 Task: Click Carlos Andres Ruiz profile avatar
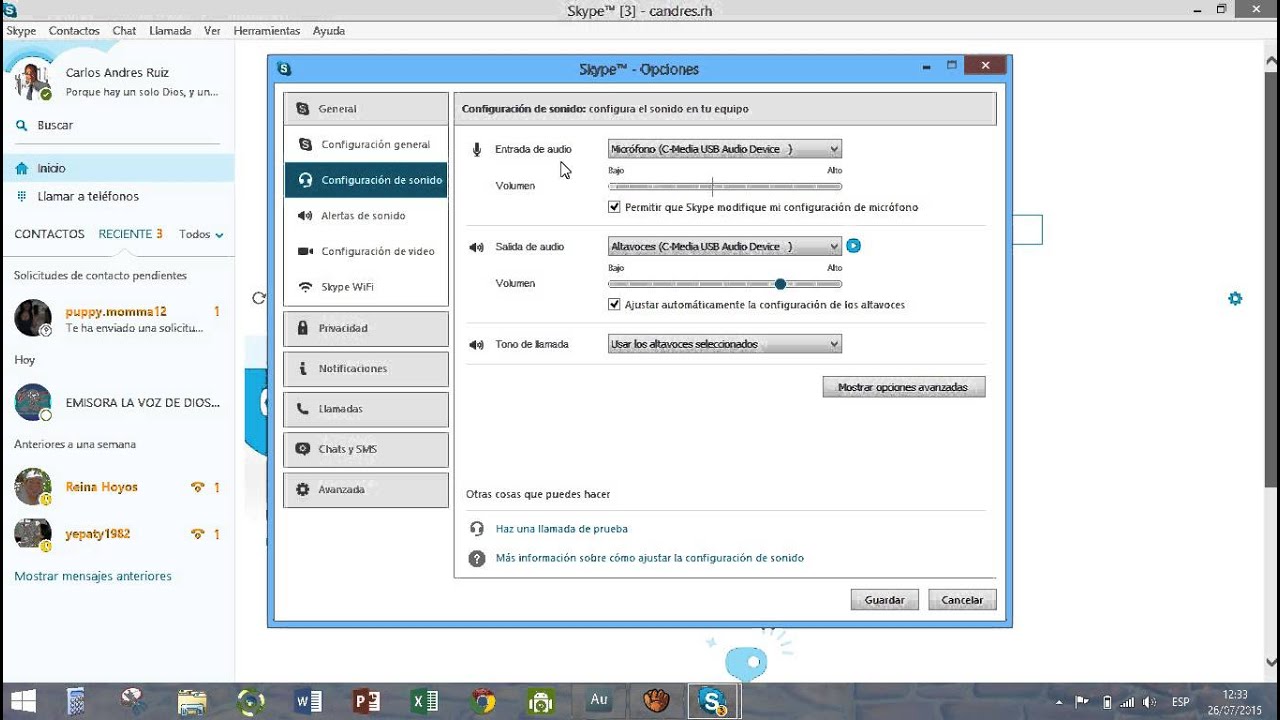33,81
